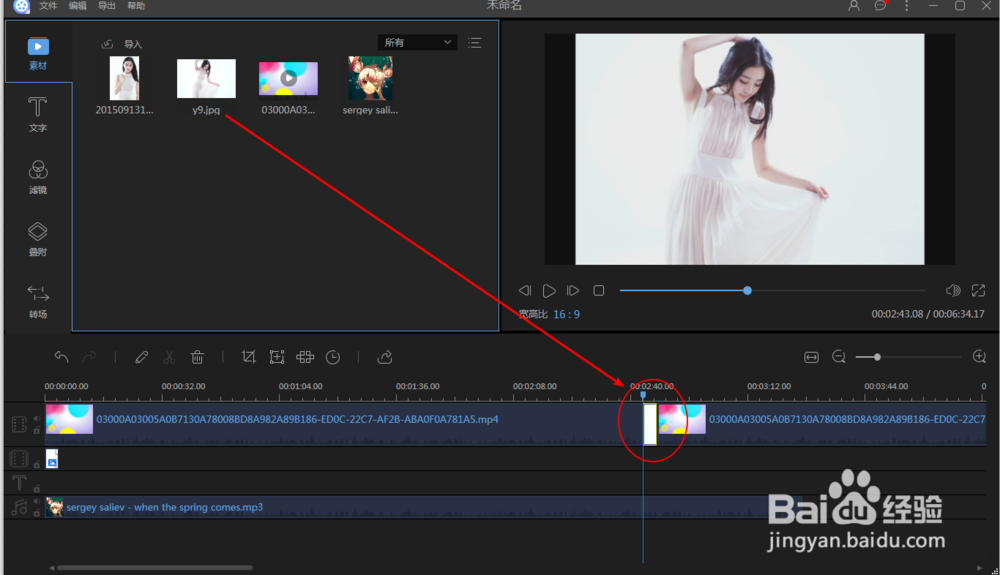Click timeline ruler at 00:01:04.00
Screen dimensions: 1000x575
tap(300, 386)
